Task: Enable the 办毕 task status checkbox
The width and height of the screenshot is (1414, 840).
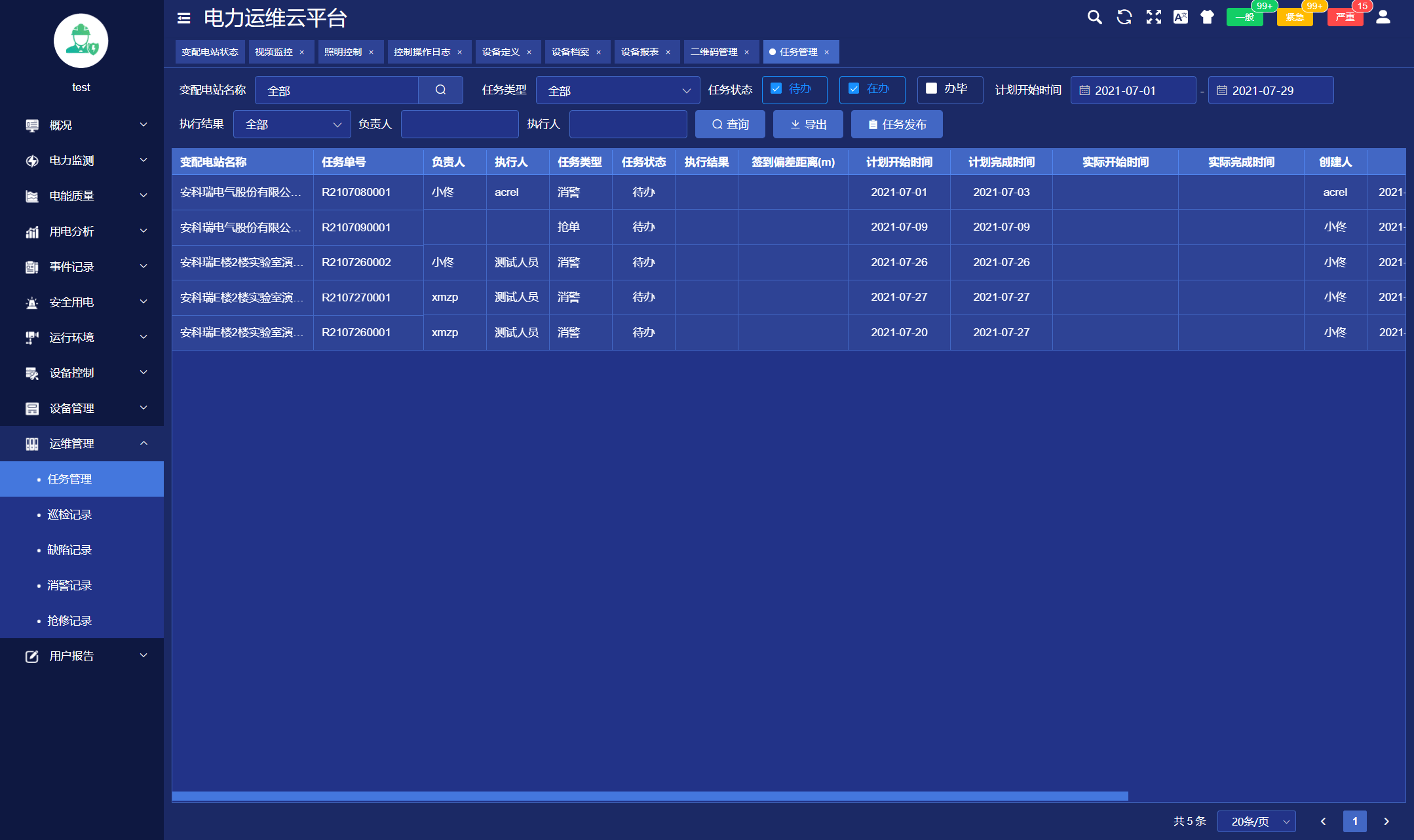Action: click(931, 89)
